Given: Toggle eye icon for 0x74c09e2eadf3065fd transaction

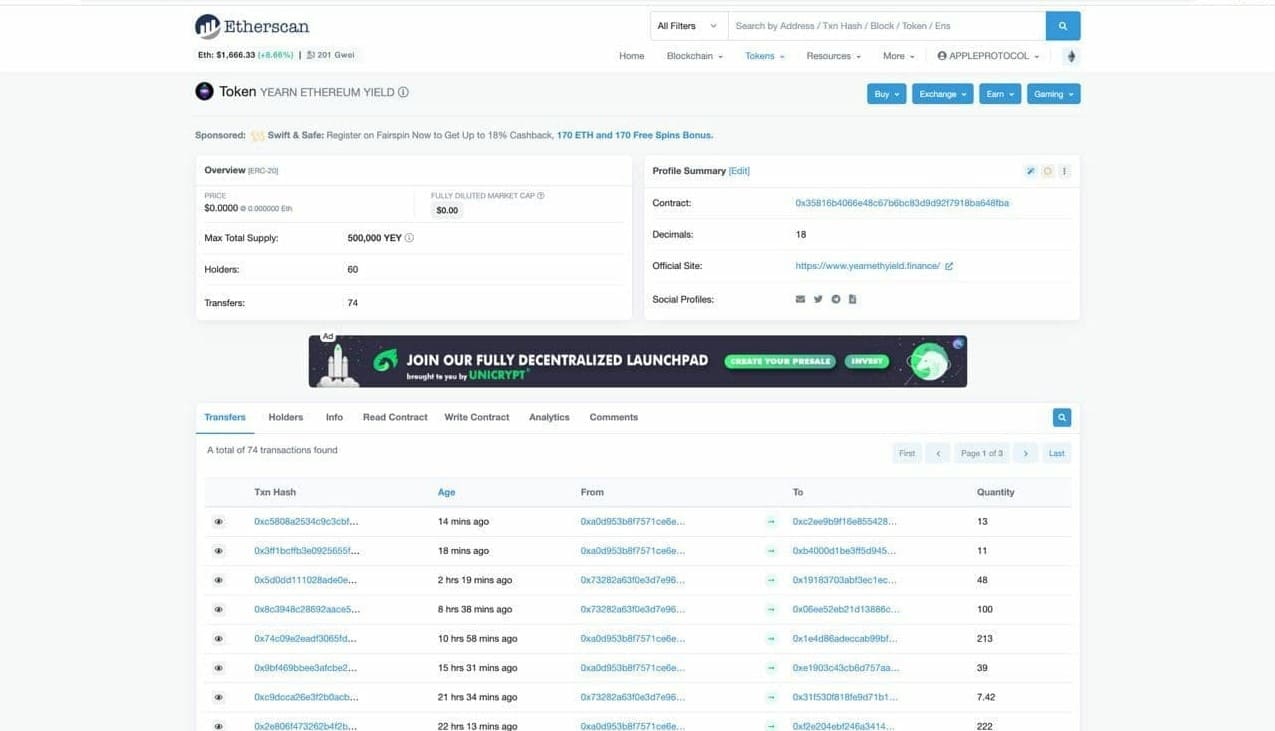Looking at the screenshot, I should [219, 639].
